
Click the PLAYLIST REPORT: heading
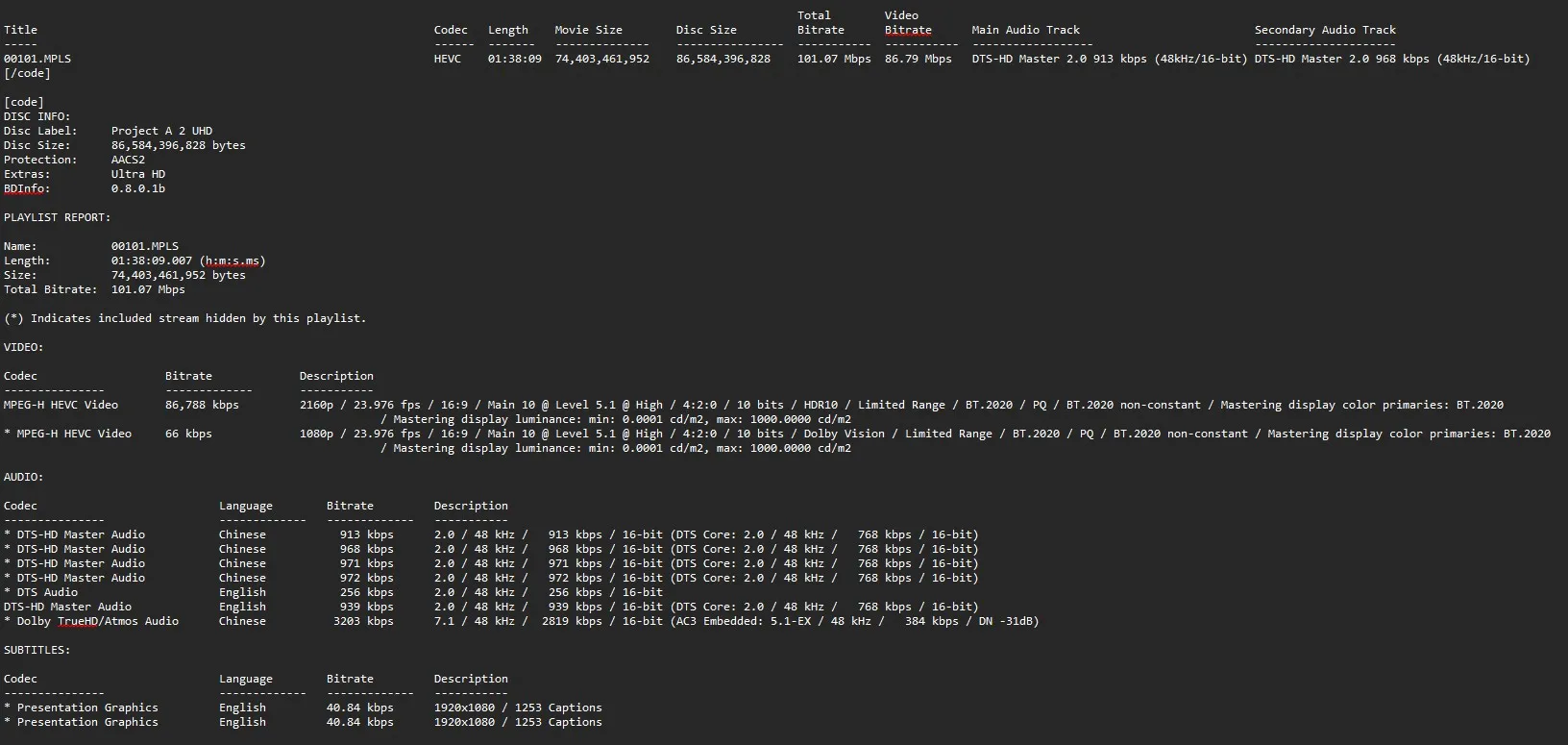(57, 217)
